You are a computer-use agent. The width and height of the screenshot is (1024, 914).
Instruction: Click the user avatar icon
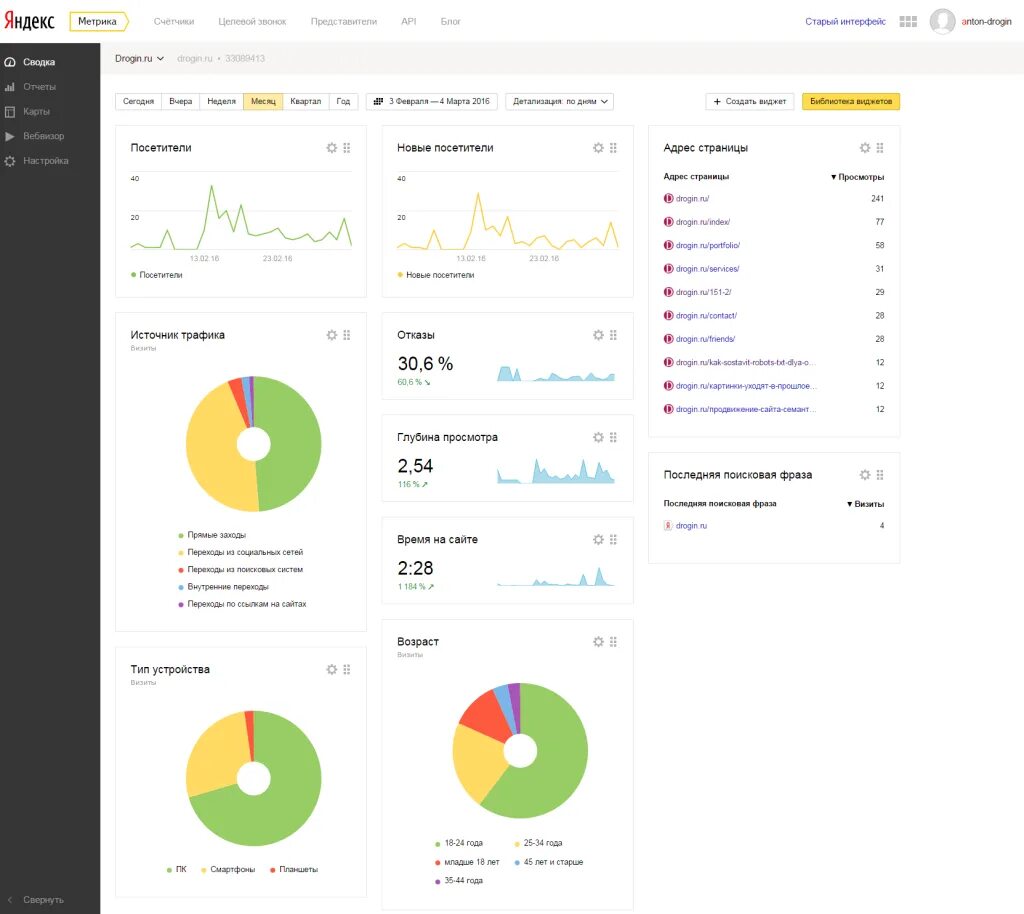[x=942, y=22]
